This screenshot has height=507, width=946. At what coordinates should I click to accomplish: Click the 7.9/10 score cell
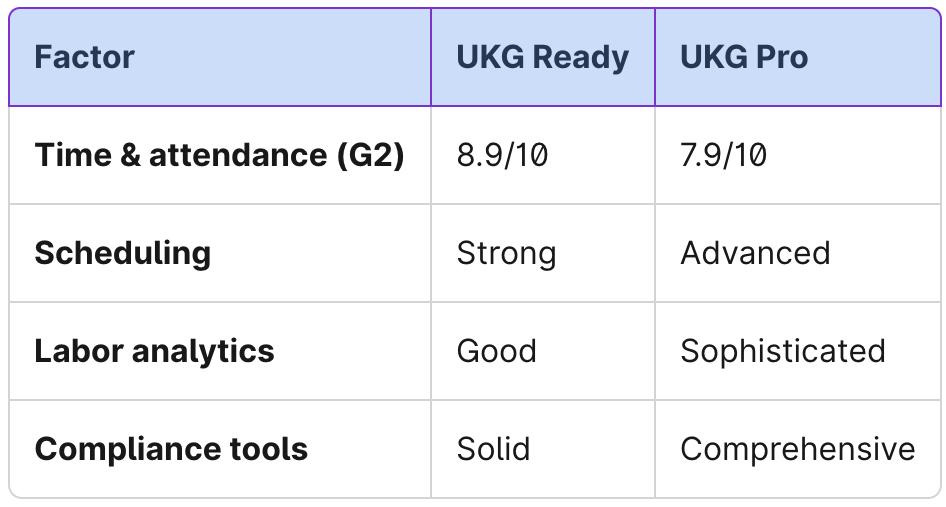[724, 155]
